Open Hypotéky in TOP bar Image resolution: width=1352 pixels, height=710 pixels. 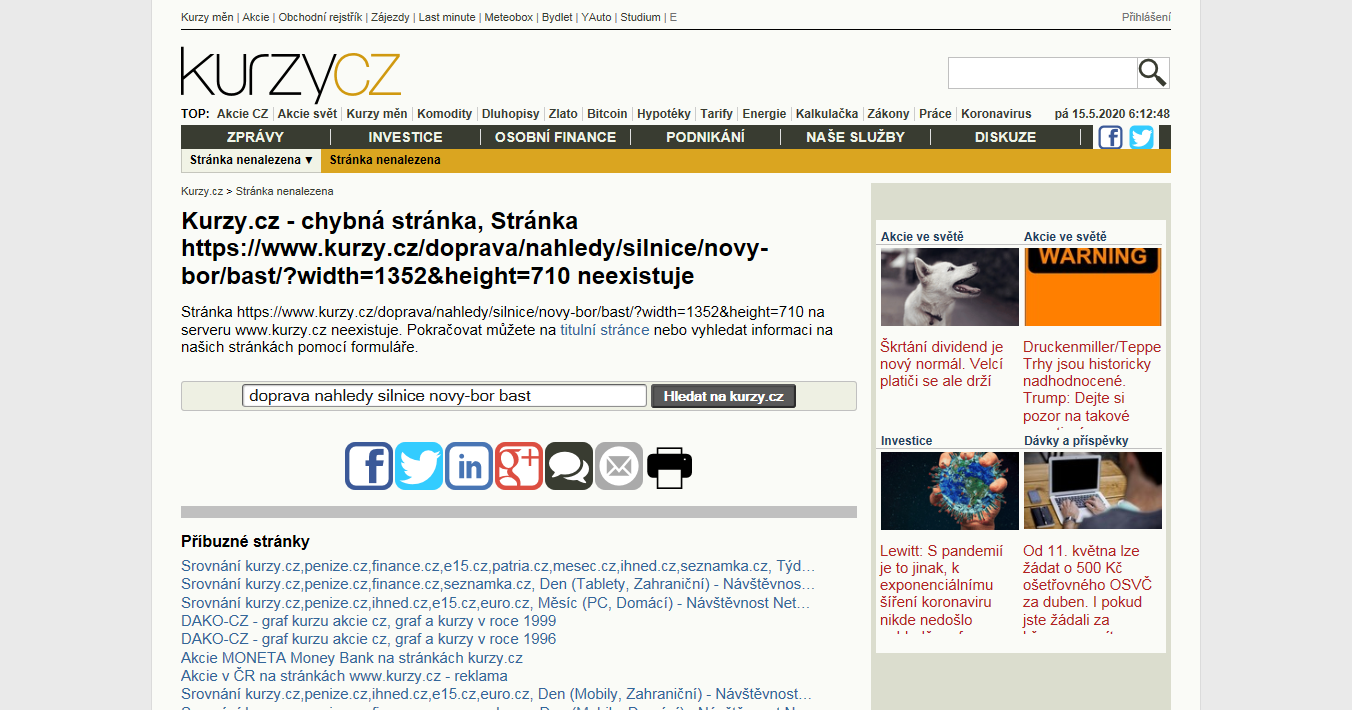coord(663,114)
